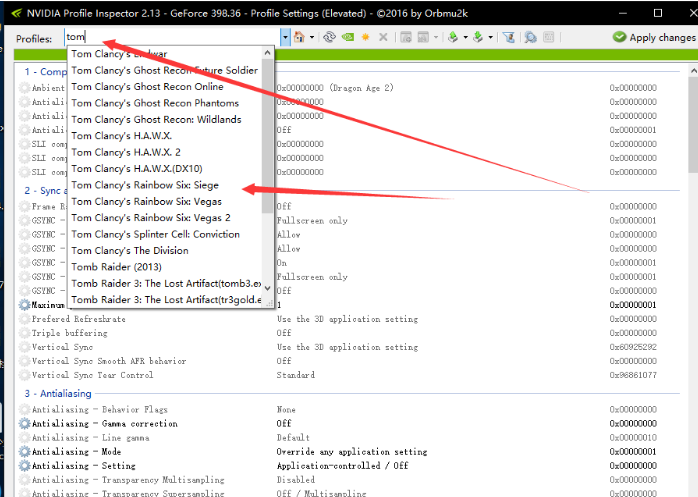The height and width of the screenshot is (497, 698).
Task: Click the gray X delete profile icon
Action: (383, 37)
